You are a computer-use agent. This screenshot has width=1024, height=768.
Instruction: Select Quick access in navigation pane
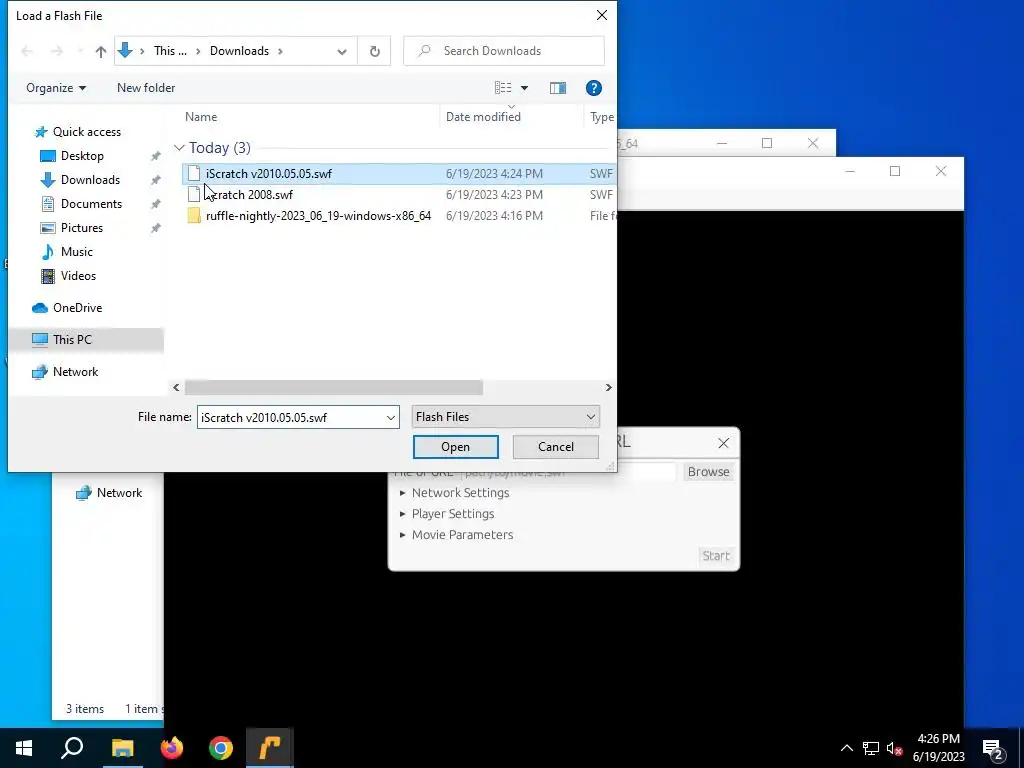coord(86,132)
